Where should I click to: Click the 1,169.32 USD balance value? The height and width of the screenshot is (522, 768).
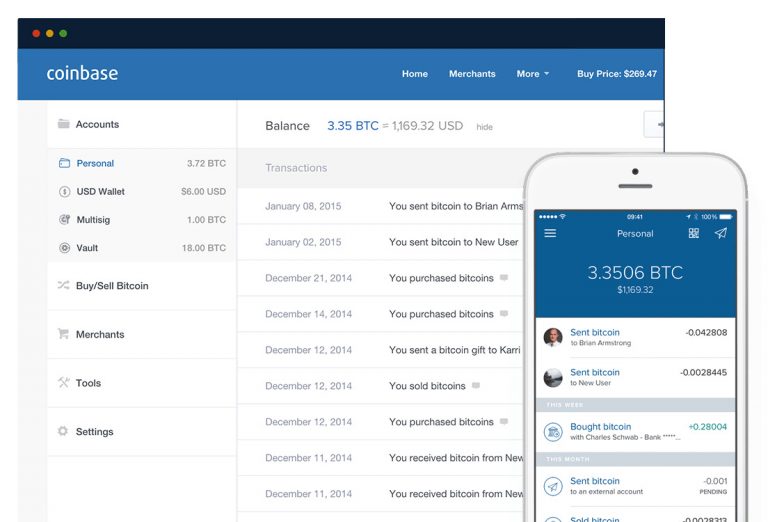point(427,126)
